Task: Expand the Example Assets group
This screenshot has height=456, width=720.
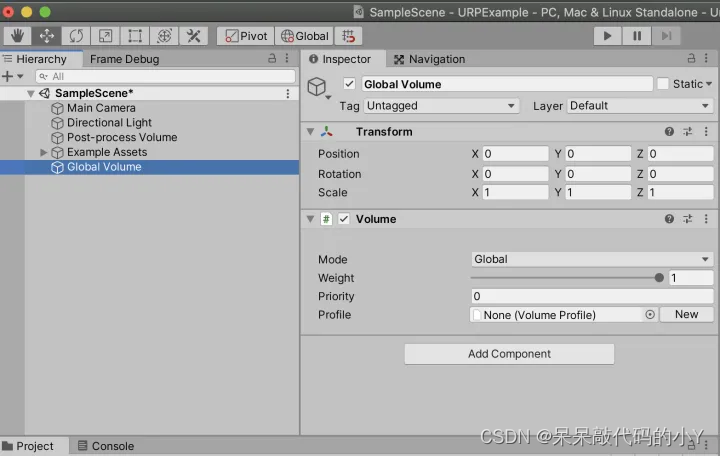Action: point(44,152)
